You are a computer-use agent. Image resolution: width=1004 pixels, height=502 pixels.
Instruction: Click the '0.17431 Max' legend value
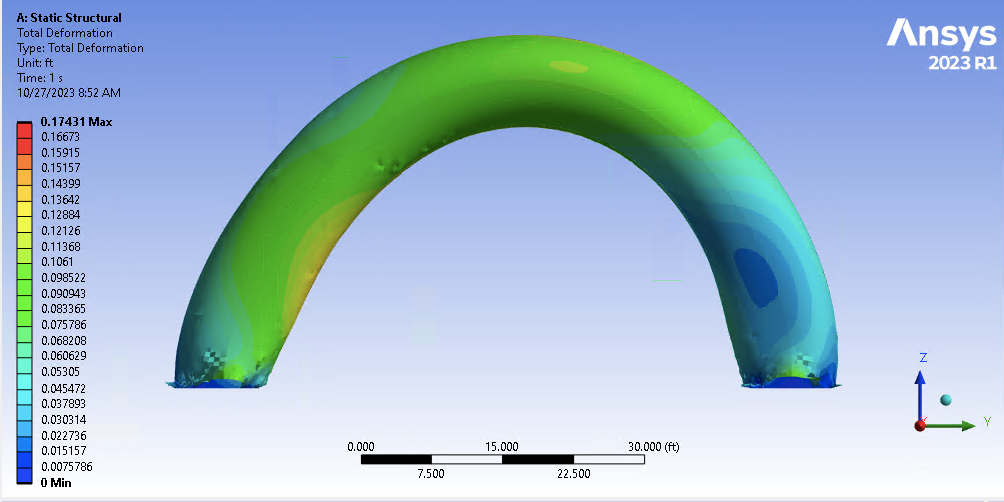tap(76, 122)
